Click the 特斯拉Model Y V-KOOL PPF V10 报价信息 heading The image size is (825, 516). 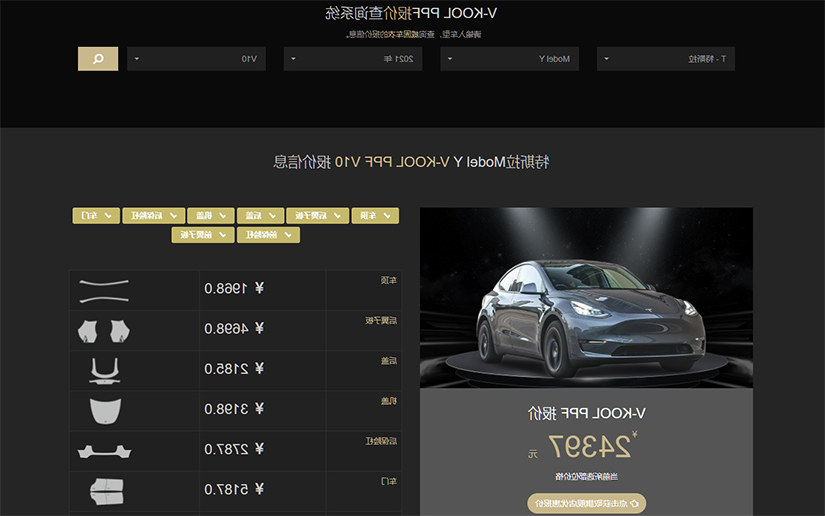[x=411, y=162]
